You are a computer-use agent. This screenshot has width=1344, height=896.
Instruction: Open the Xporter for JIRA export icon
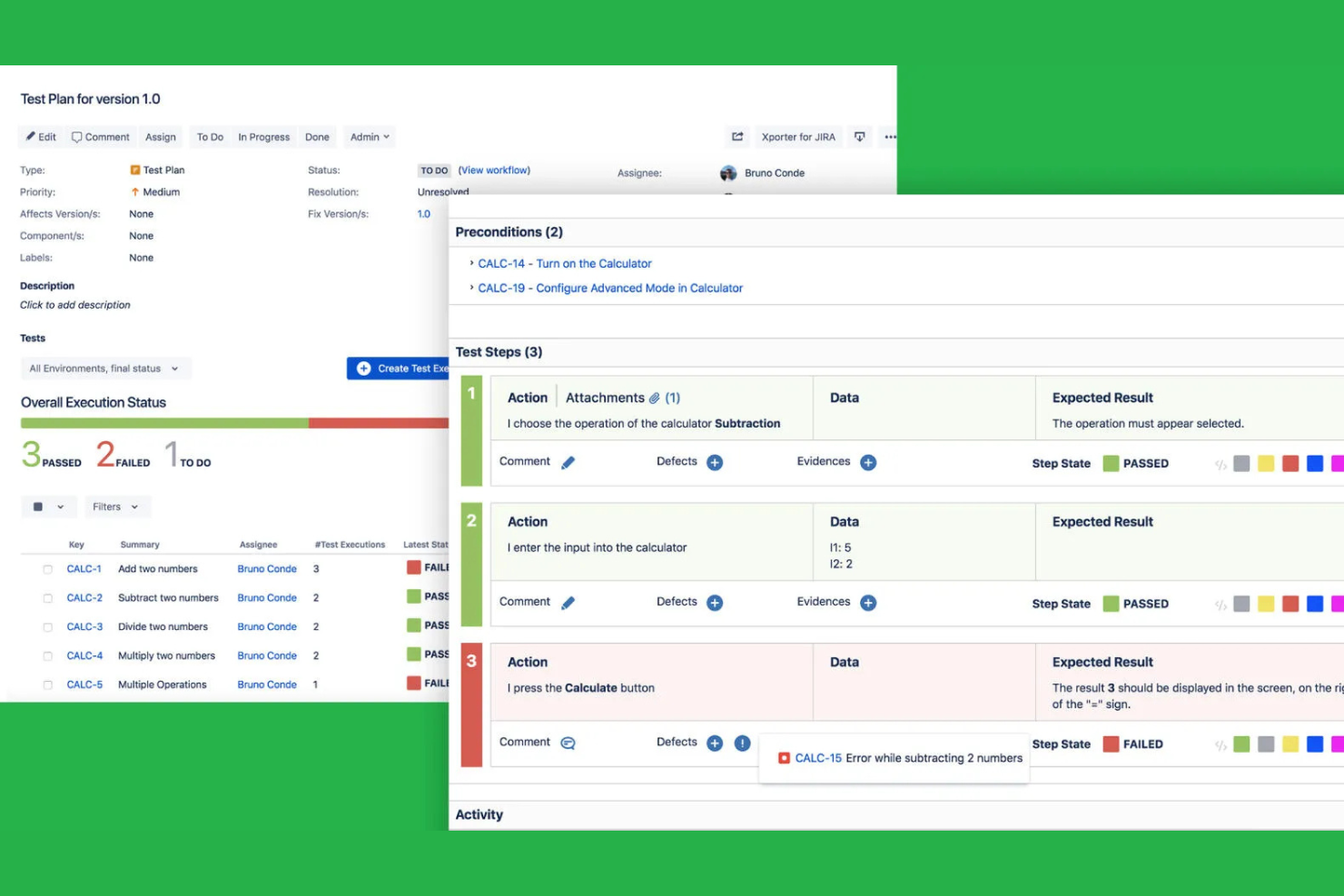tap(797, 136)
